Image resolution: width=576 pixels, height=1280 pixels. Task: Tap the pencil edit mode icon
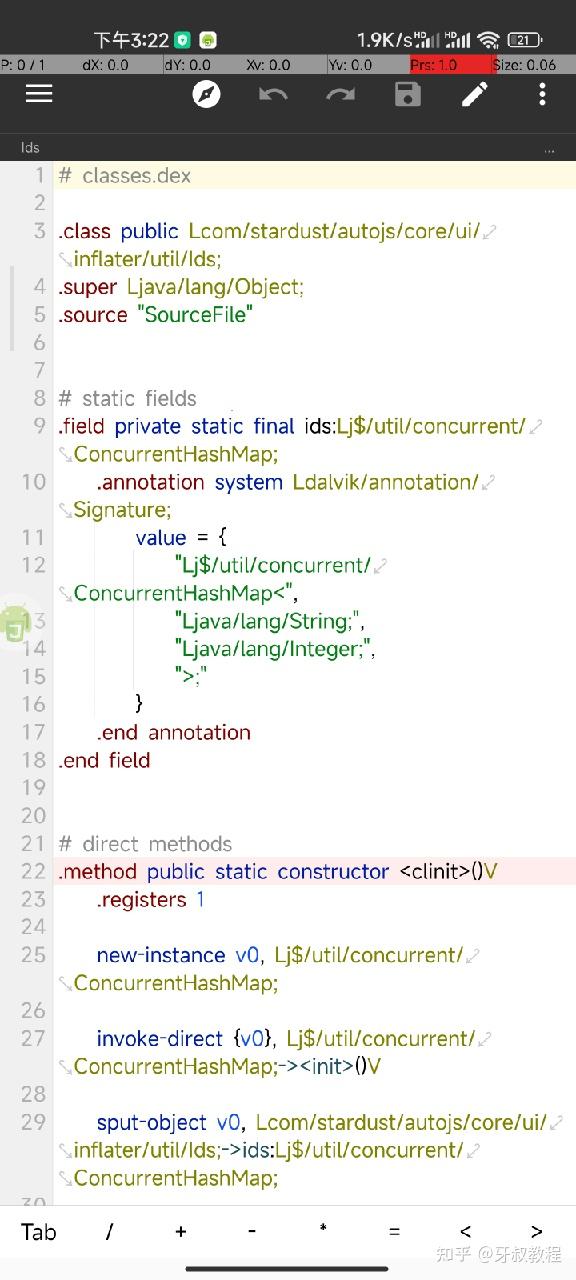coord(475,95)
